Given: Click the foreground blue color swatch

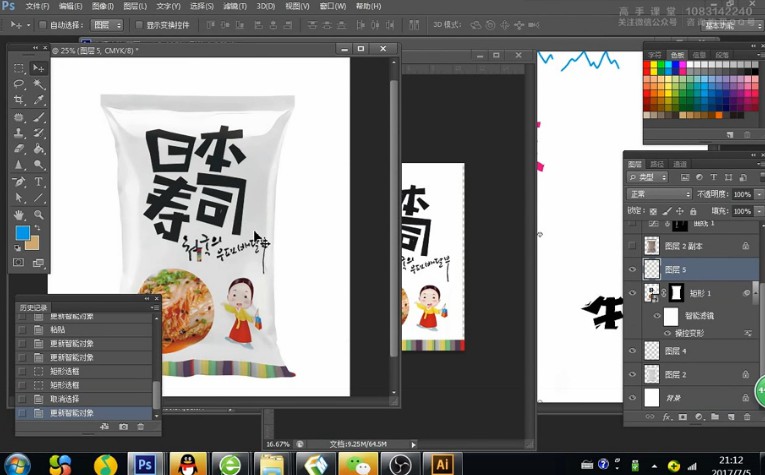Looking at the screenshot, I should [22, 233].
